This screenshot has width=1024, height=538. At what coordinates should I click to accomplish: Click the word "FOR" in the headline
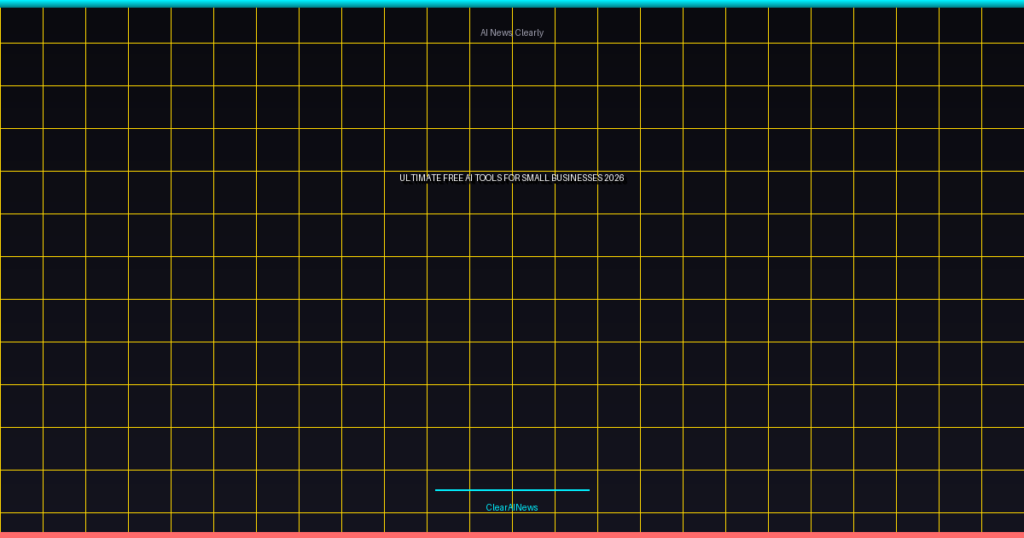click(x=512, y=178)
